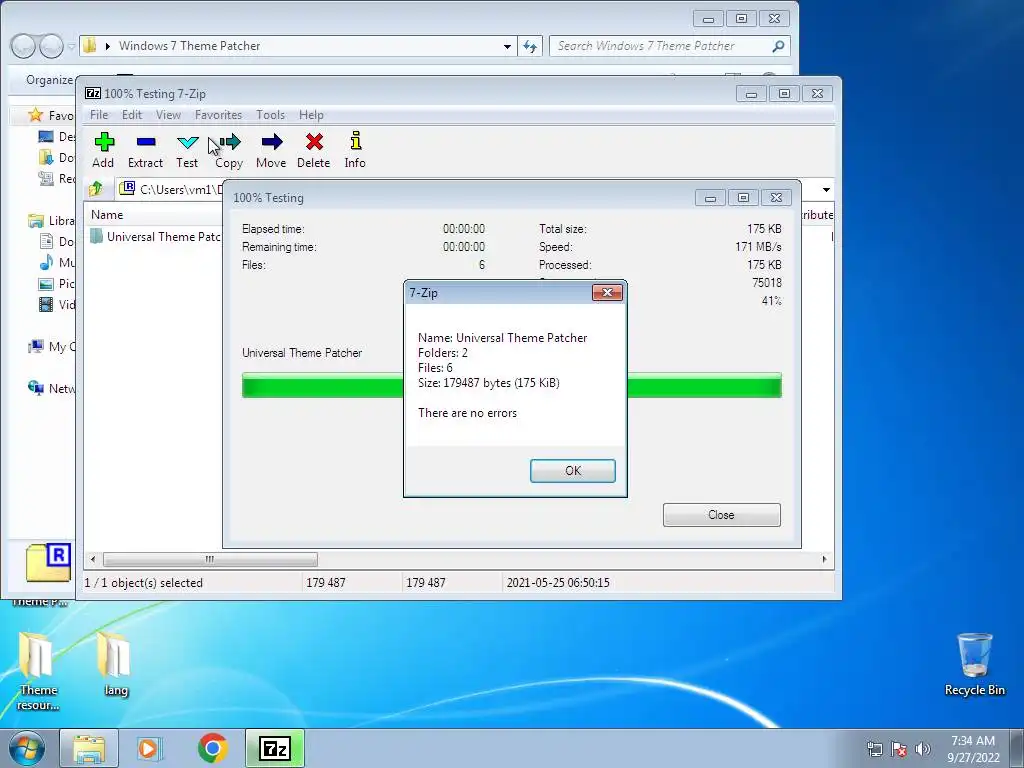Click the Windows Start button
This screenshot has height=768, width=1024.
point(27,748)
